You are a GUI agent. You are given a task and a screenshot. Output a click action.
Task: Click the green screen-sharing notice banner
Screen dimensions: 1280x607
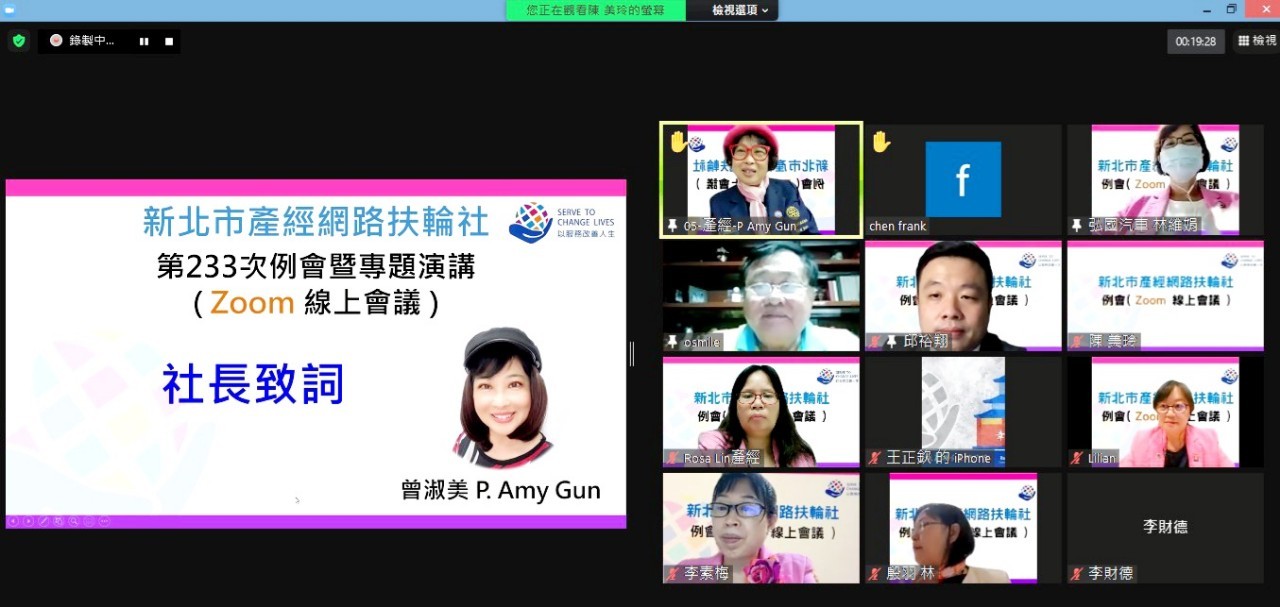coord(595,10)
